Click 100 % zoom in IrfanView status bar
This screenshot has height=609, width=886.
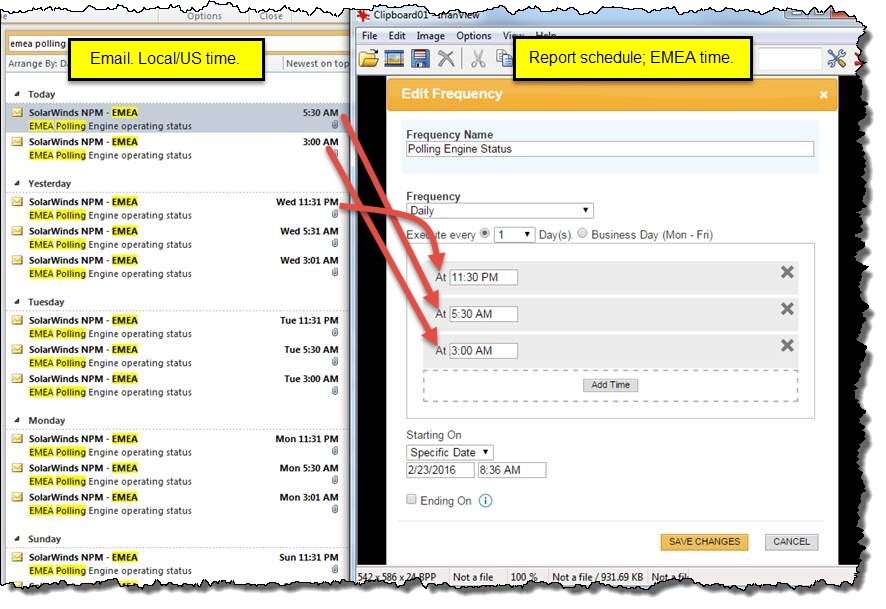[523, 577]
